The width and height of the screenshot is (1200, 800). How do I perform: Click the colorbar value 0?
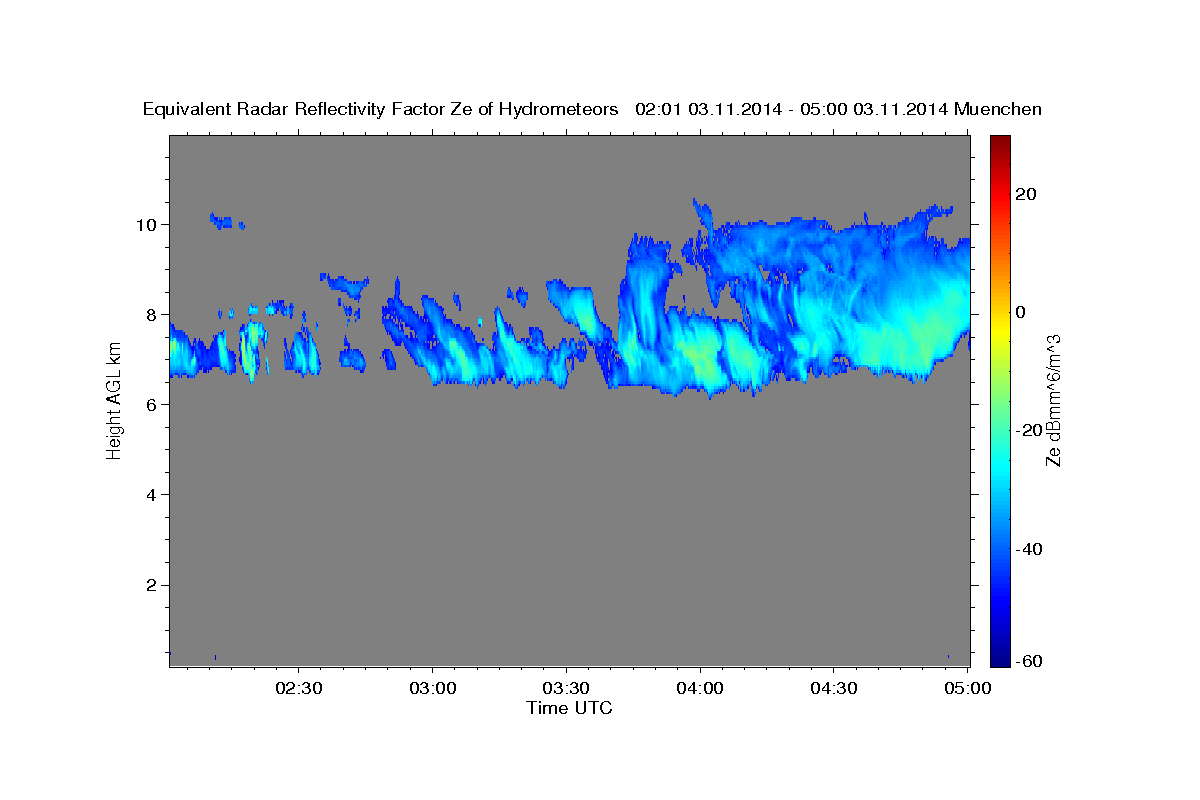(1023, 312)
